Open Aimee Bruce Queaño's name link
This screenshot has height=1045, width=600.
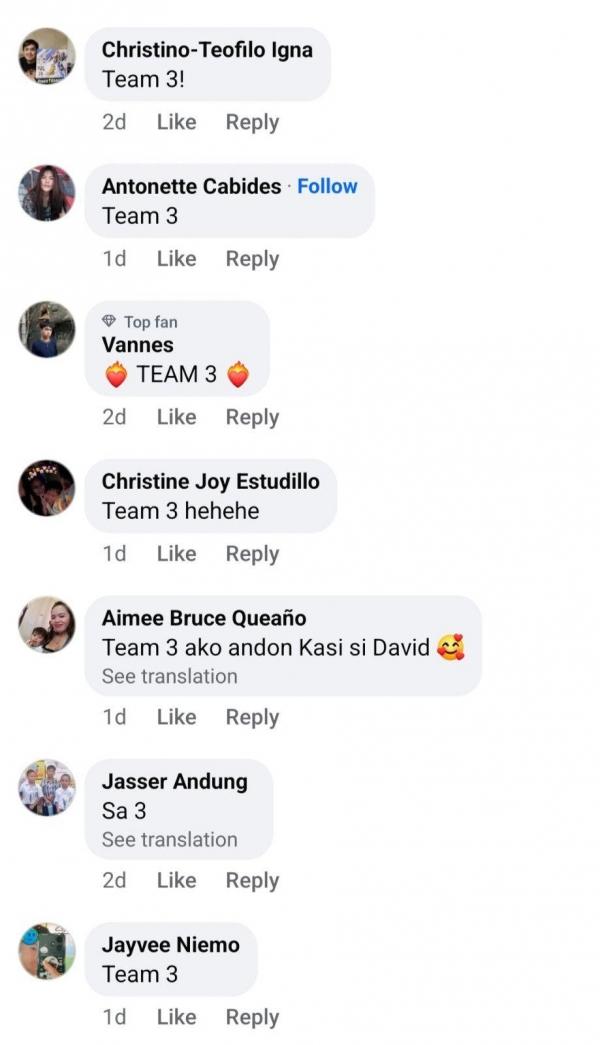(x=204, y=618)
